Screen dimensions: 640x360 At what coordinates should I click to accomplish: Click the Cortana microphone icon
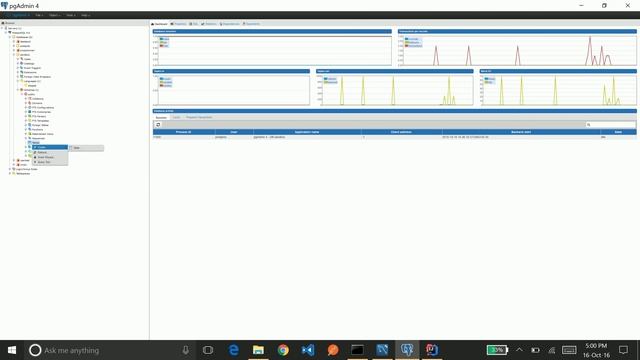[185, 350]
